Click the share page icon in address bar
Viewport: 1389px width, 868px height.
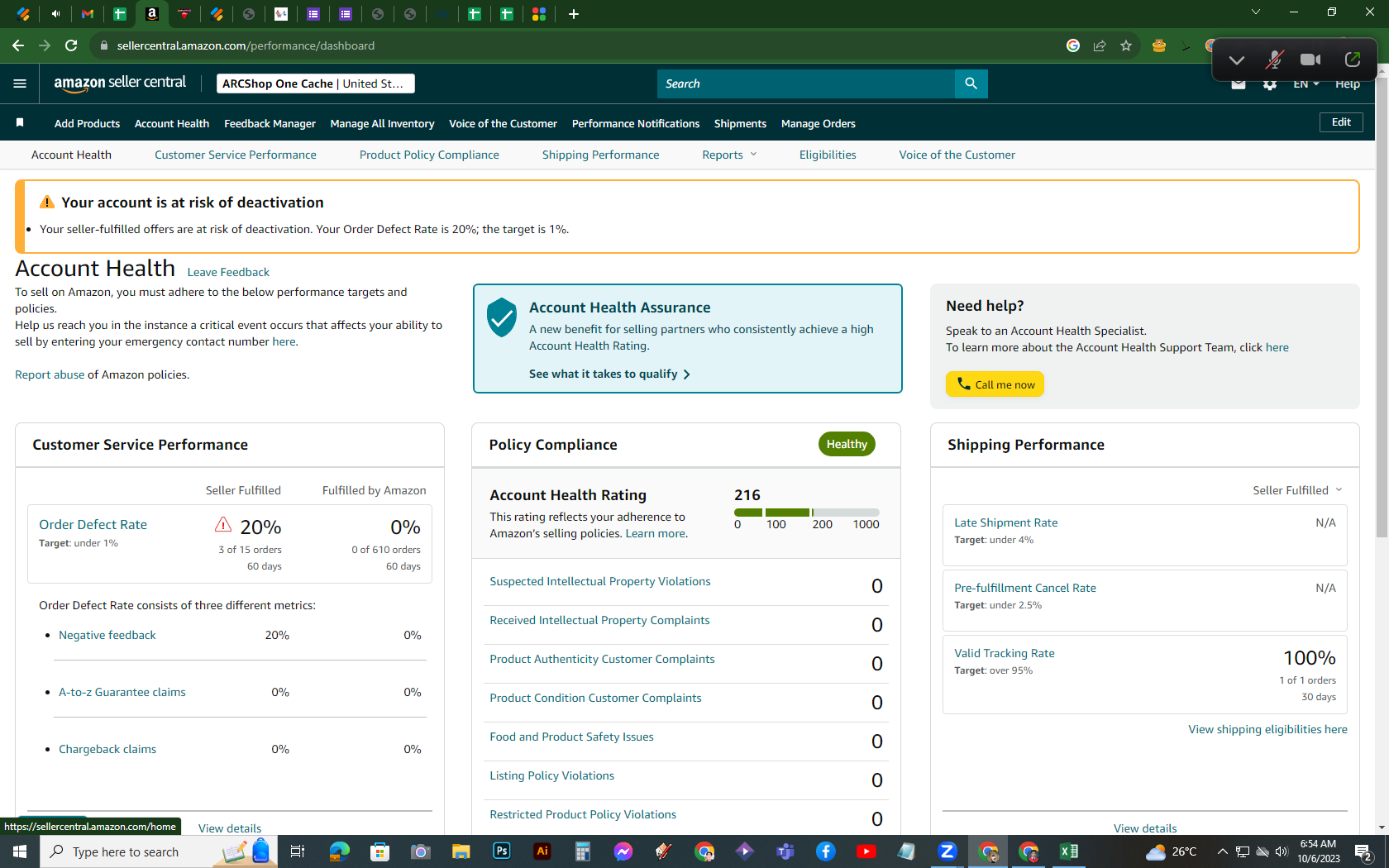1100,45
